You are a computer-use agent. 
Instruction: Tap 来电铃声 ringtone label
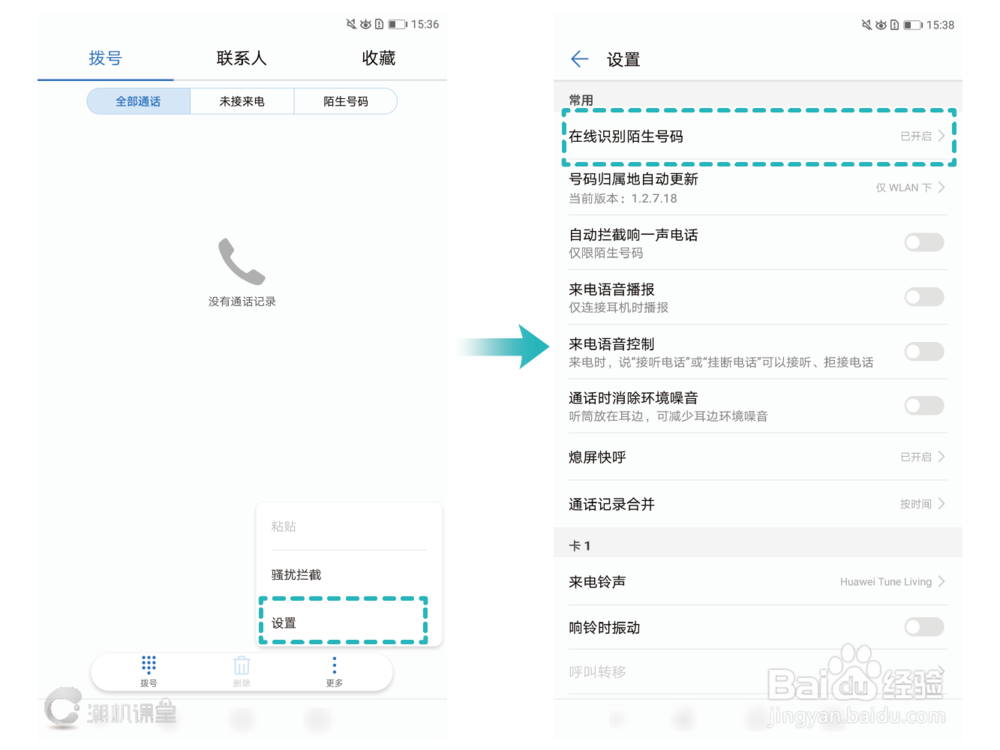click(x=597, y=582)
